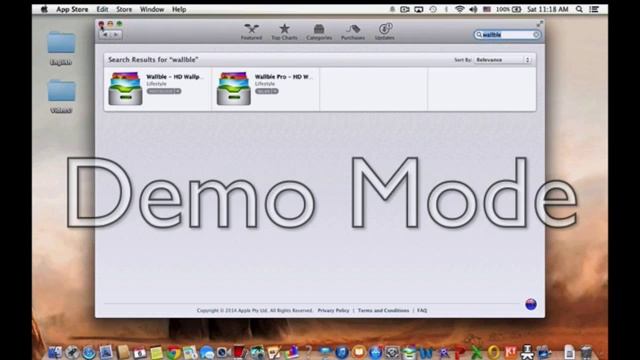Viewport: 640px width, 360px height.
Task: Open the Help menu
Action: coord(179,9)
